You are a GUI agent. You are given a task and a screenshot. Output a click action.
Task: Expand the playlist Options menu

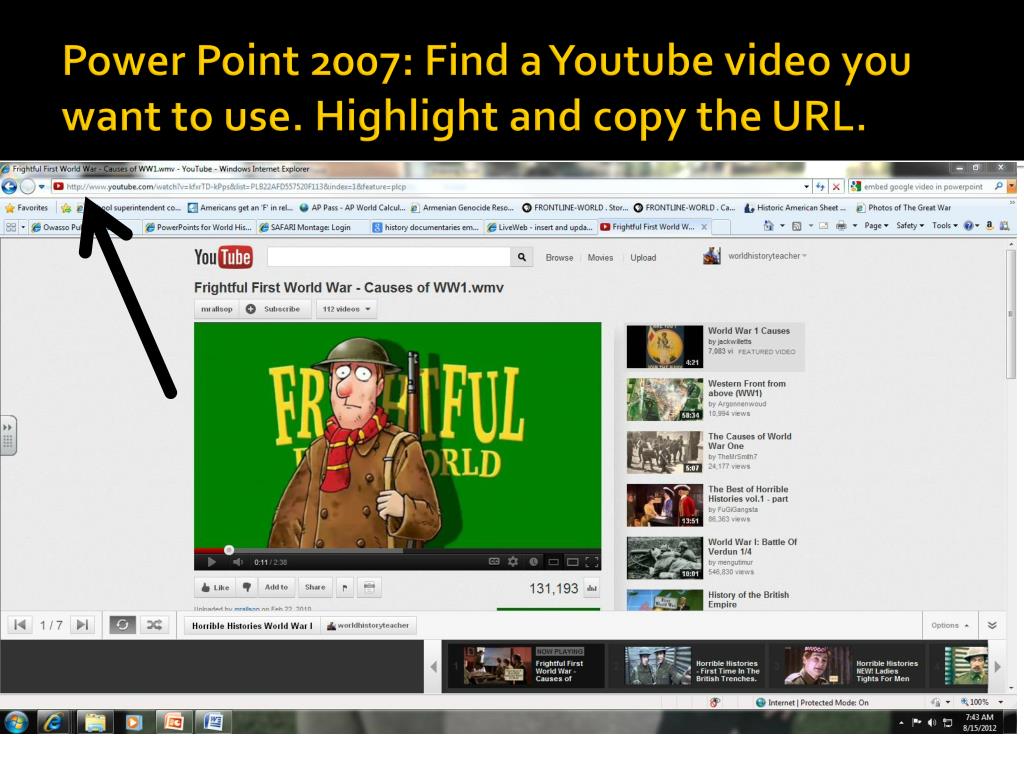point(950,625)
